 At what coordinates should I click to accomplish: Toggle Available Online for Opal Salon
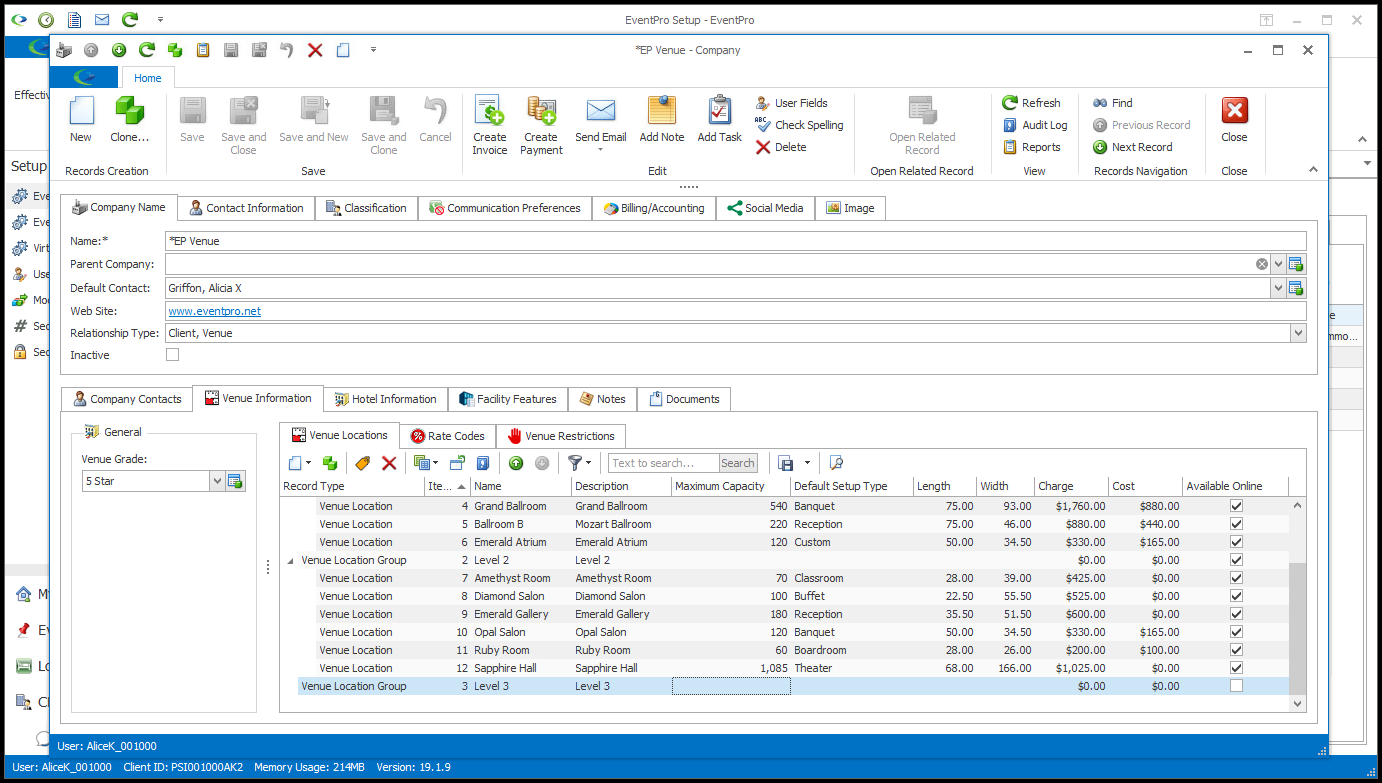(x=1236, y=632)
